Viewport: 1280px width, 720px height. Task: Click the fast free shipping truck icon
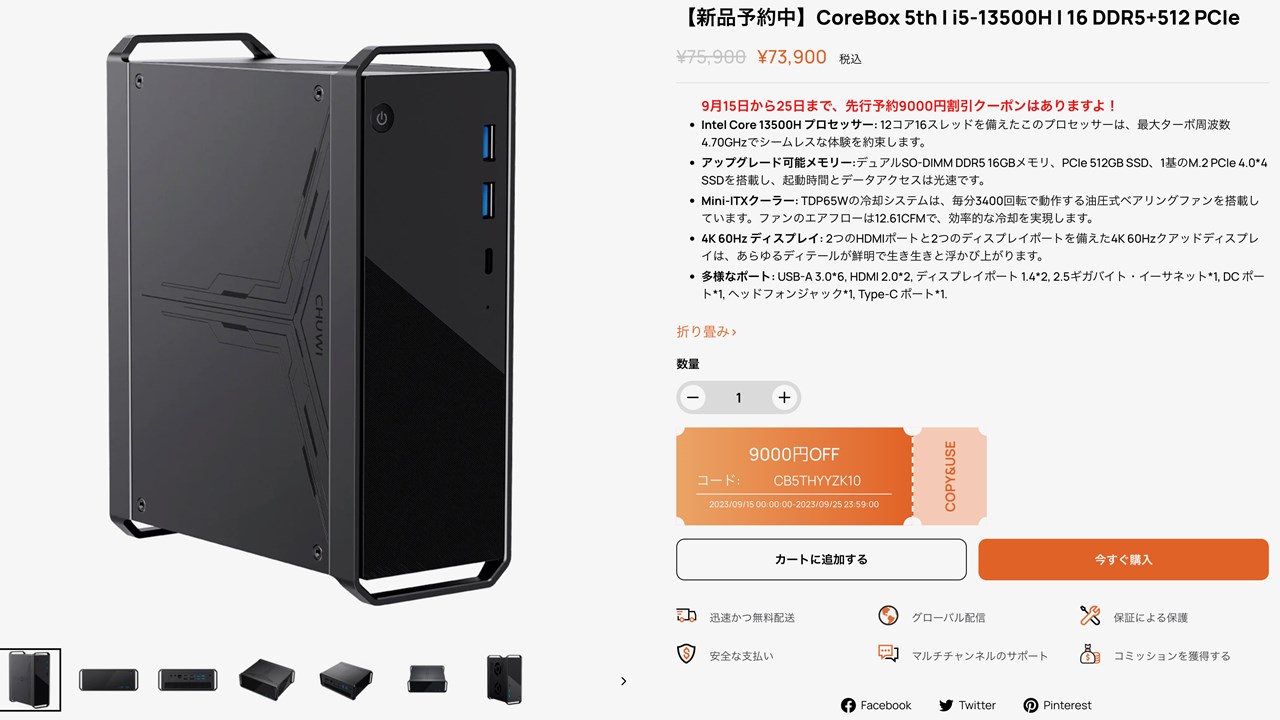686,616
